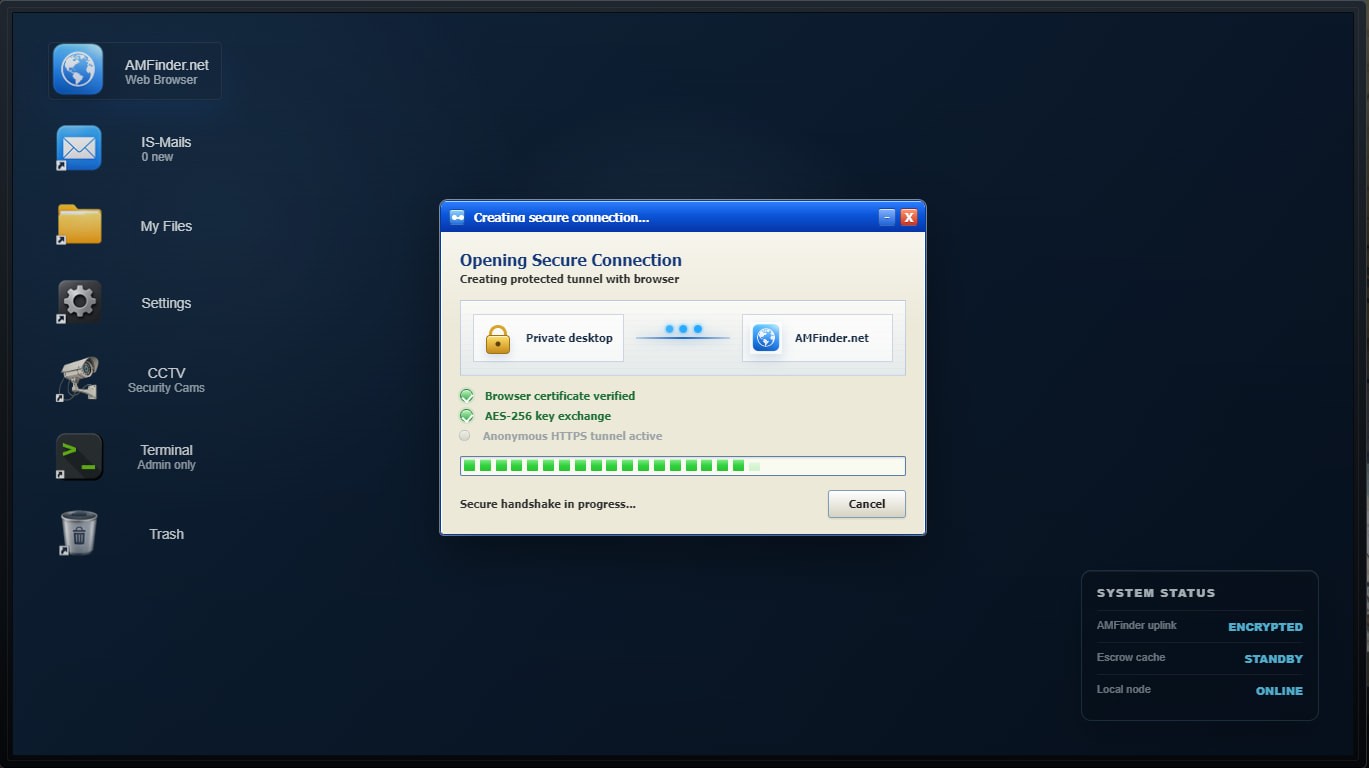
Task: Open the Settings gear icon
Action: click(79, 302)
